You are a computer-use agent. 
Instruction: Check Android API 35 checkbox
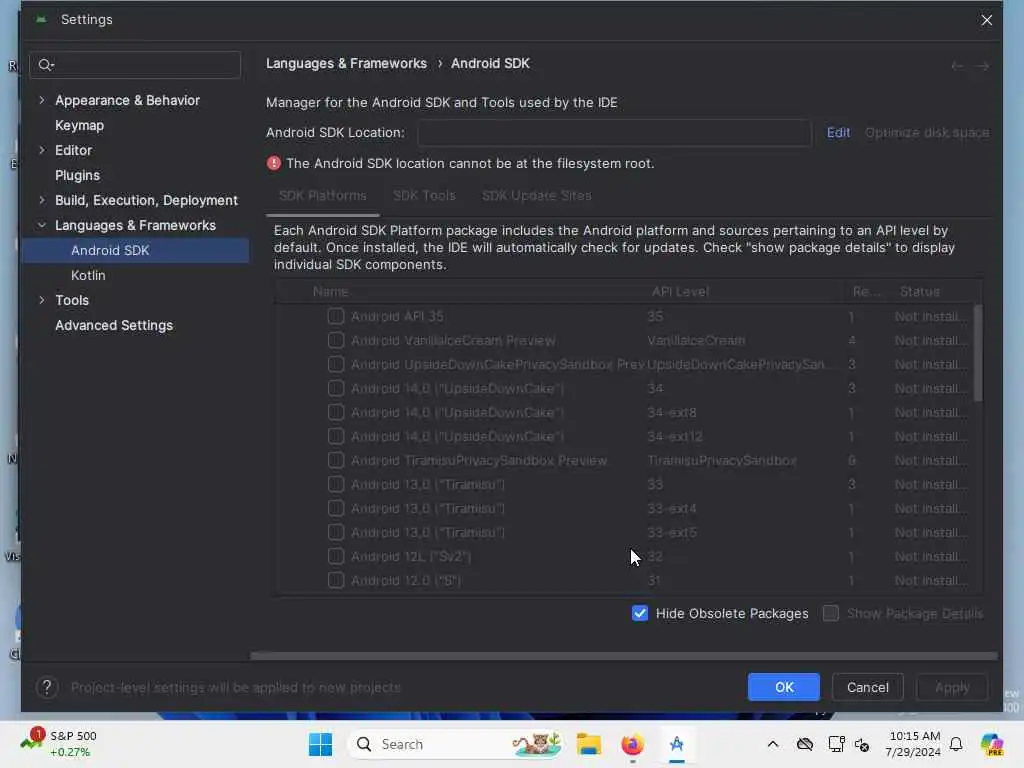point(336,316)
